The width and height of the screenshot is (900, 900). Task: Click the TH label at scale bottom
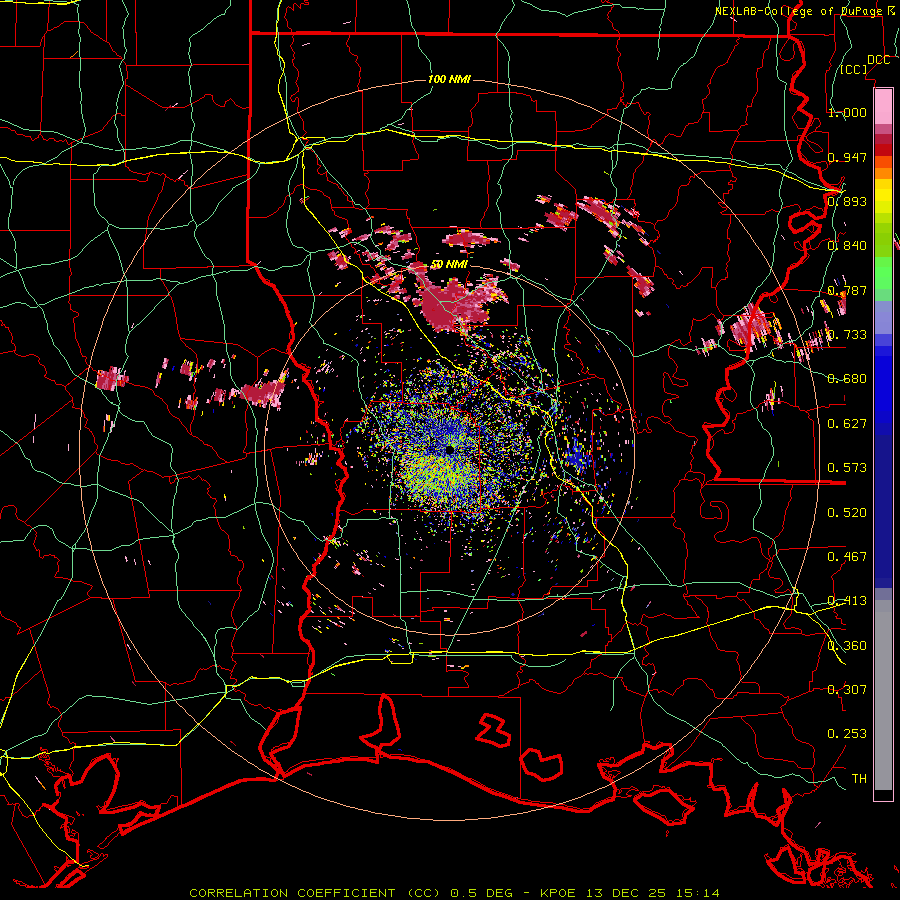(x=859, y=779)
